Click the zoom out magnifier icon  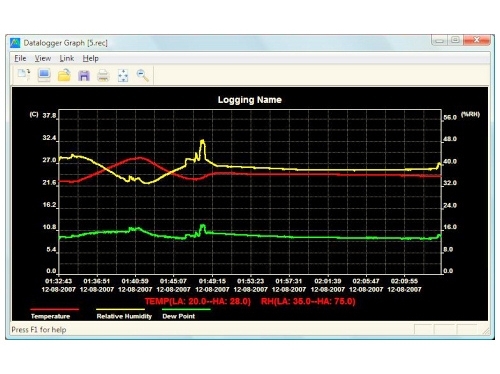tap(142, 75)
